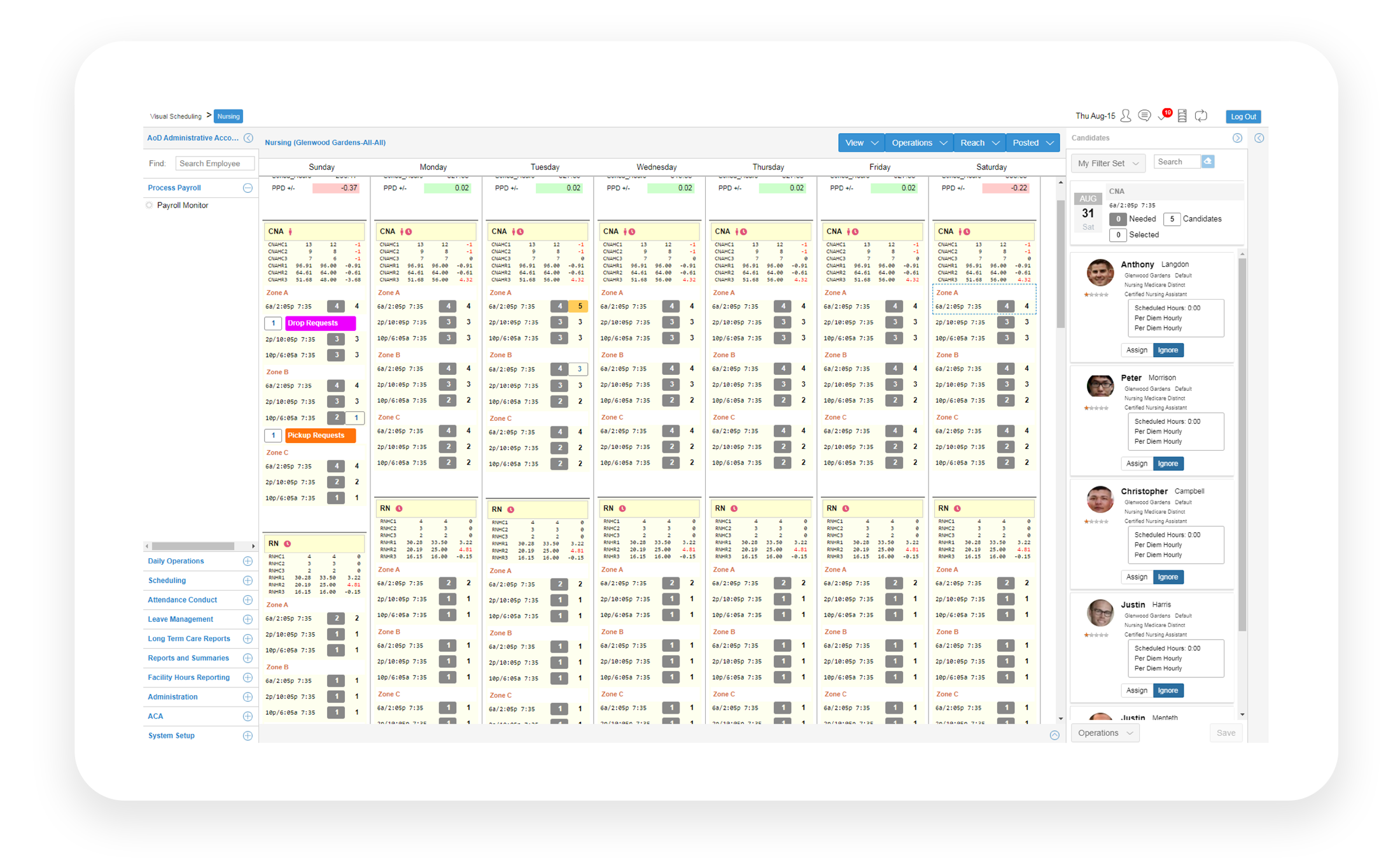Click Saturday PPD -0.22 red value

pos(1005,188)
